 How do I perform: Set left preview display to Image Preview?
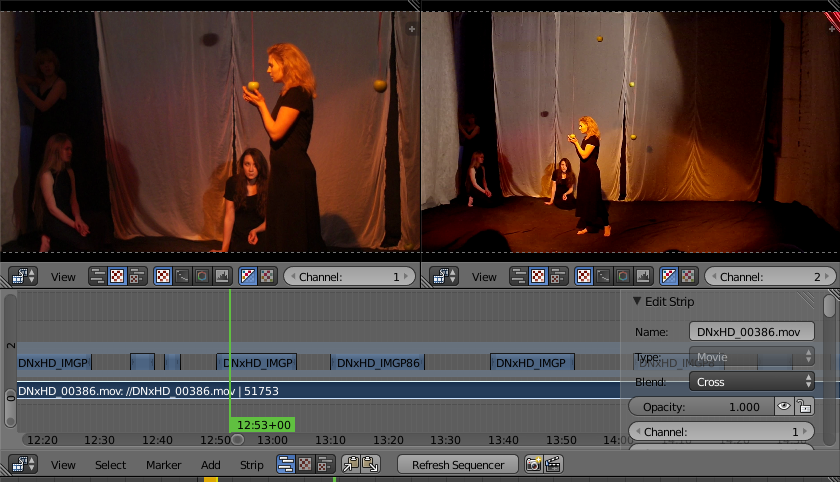pos(163,276)
